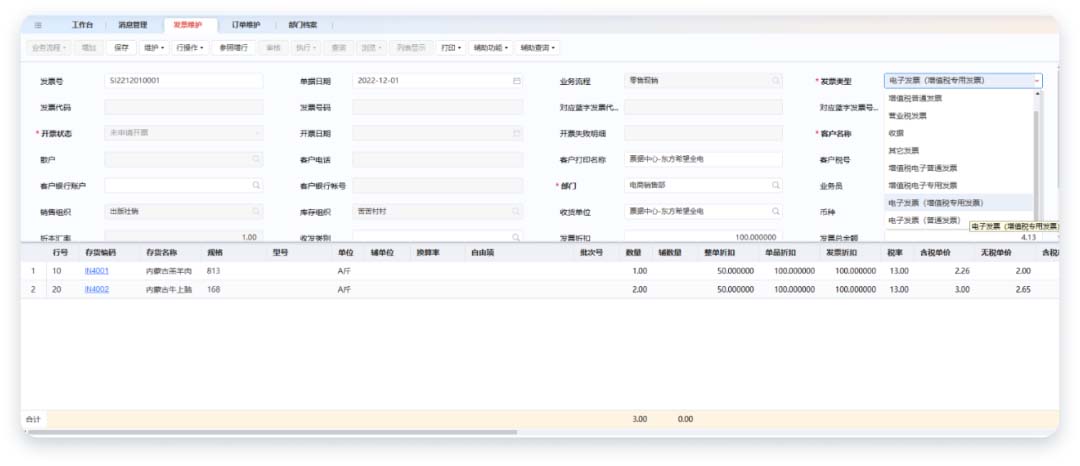Click search icon in 散户 field
The image size is (1080, 466).
(256, 159)
